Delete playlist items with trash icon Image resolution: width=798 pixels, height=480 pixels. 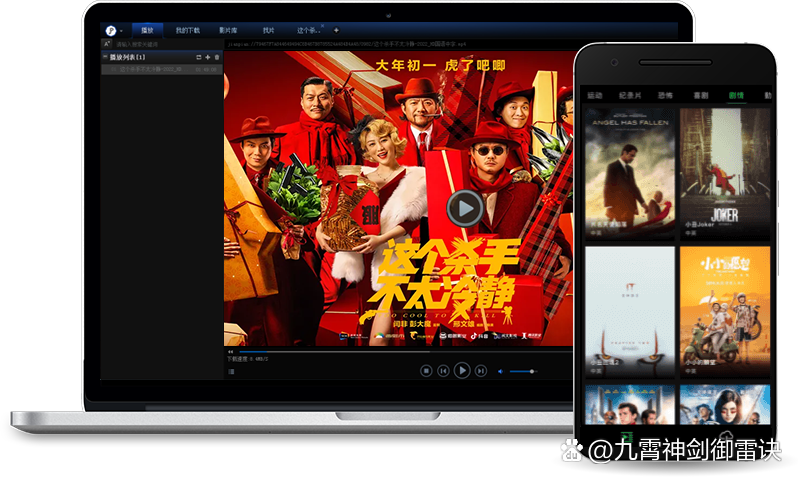(217, 58)
